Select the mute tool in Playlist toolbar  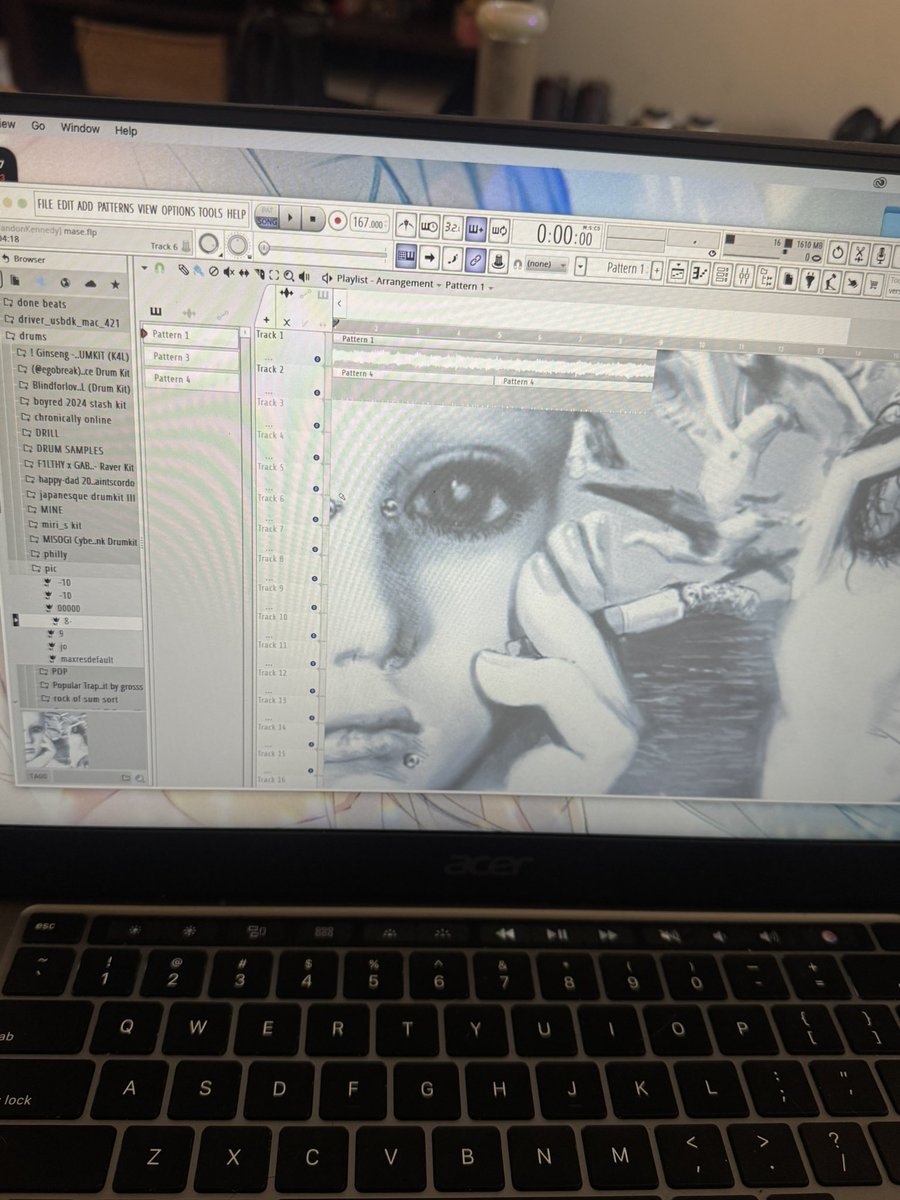click(228, 272)
